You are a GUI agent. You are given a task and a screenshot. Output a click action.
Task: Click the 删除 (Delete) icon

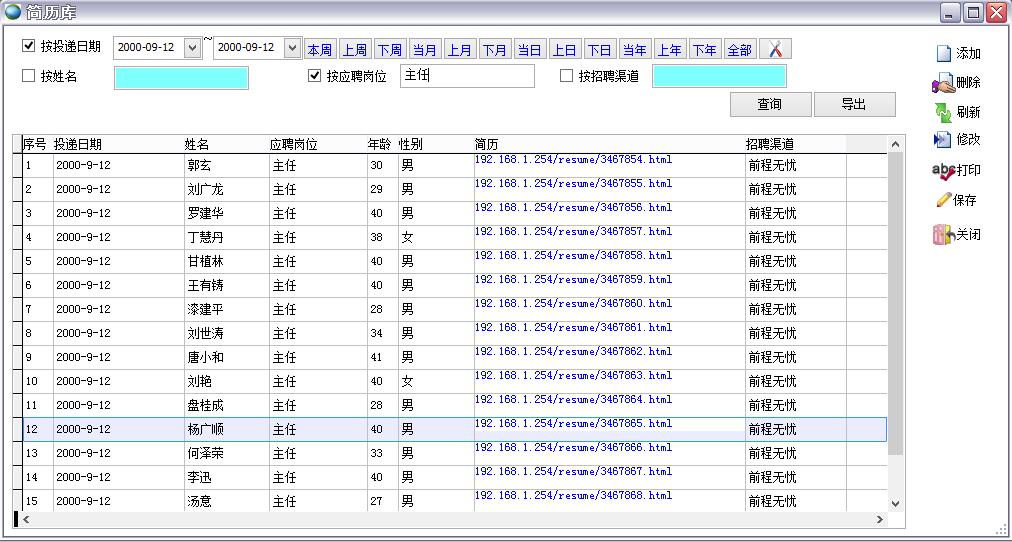click(942, 84)
